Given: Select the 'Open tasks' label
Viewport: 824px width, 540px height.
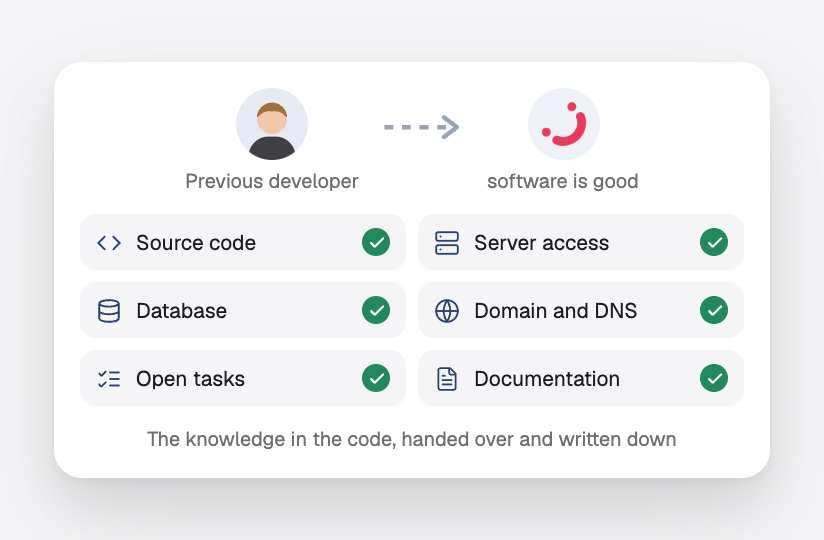Looking at the screenshot, I should (x=190, y=379).
